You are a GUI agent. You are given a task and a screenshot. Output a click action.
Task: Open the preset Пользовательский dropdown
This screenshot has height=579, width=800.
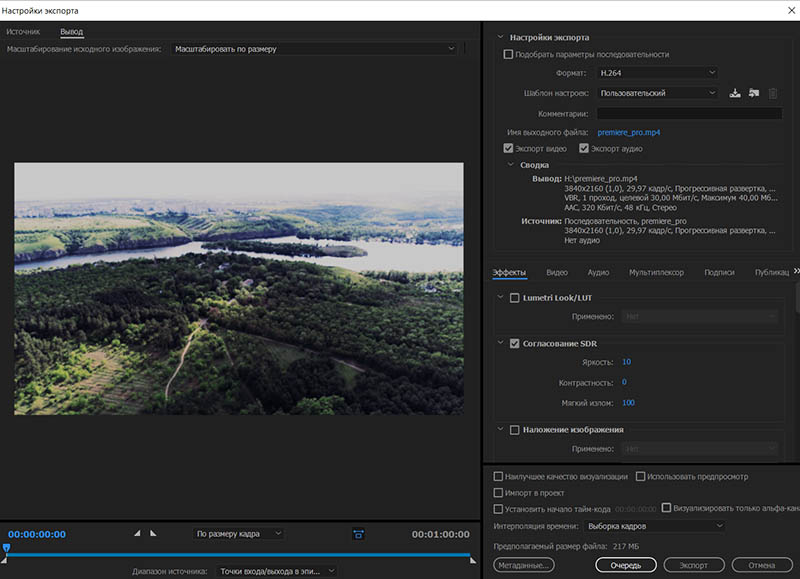click(657, 93)
